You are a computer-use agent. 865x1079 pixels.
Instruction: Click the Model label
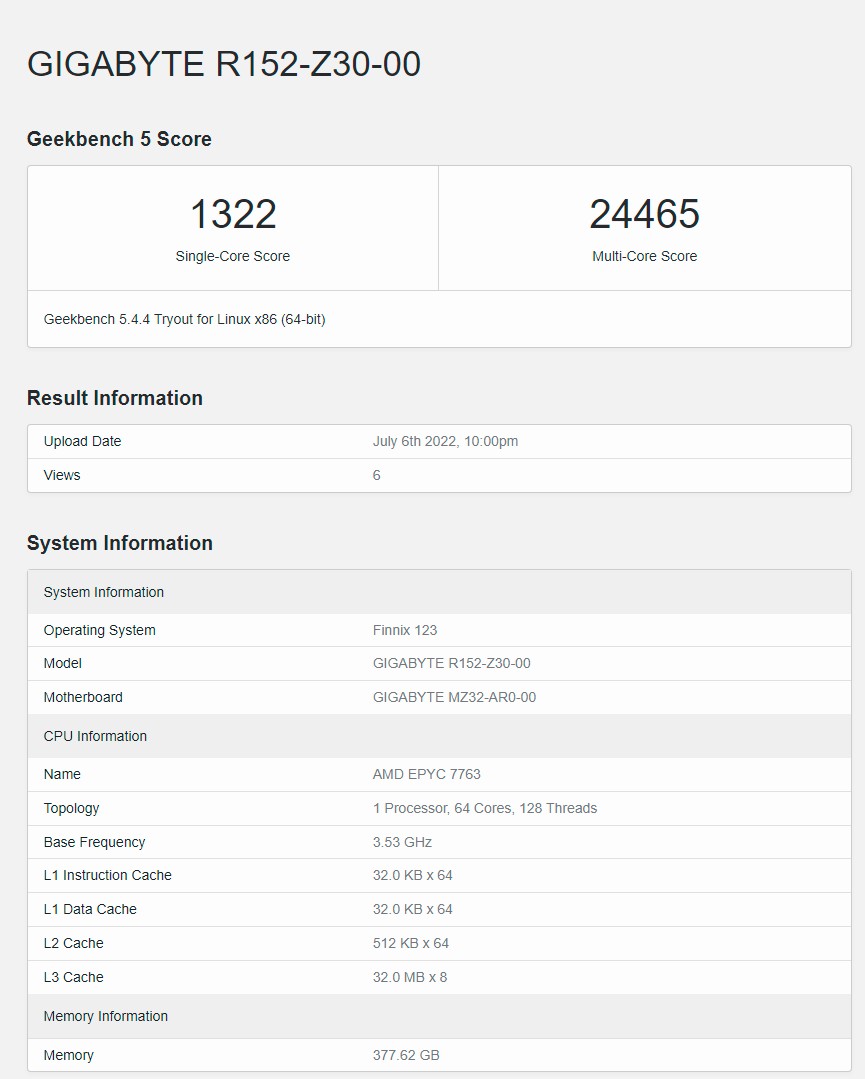(63, 663)
